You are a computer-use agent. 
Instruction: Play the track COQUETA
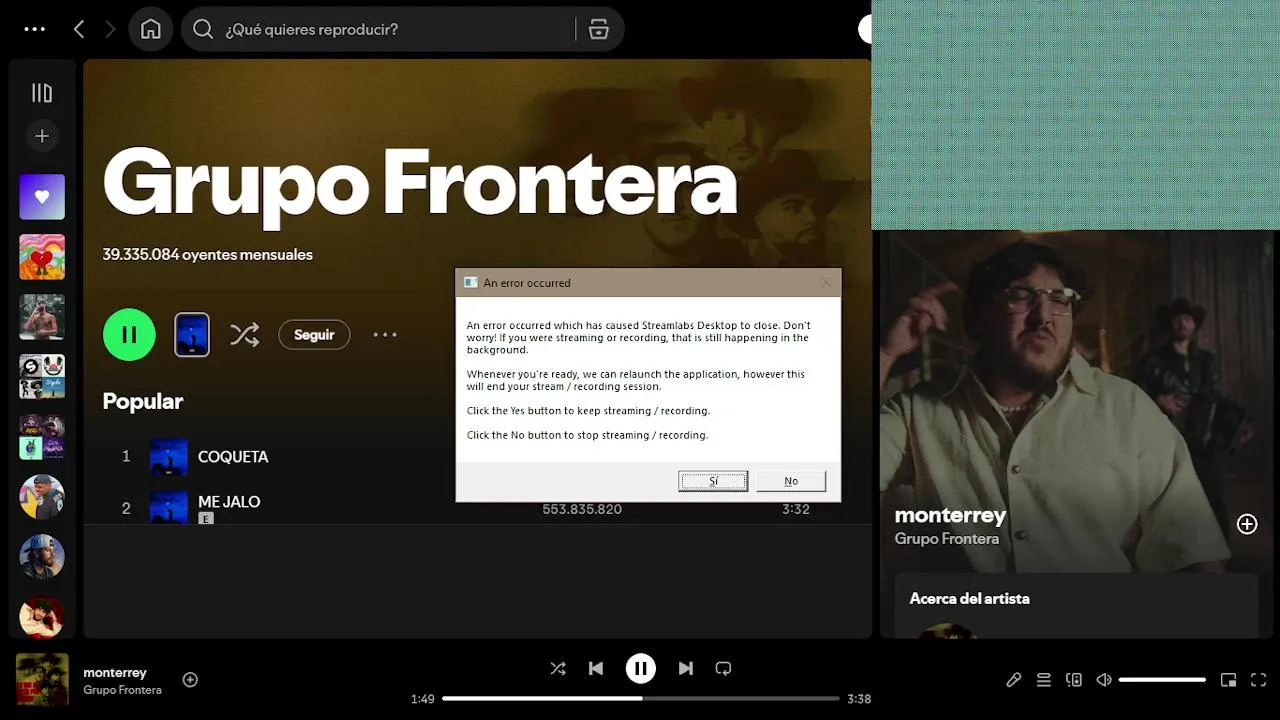233,456
